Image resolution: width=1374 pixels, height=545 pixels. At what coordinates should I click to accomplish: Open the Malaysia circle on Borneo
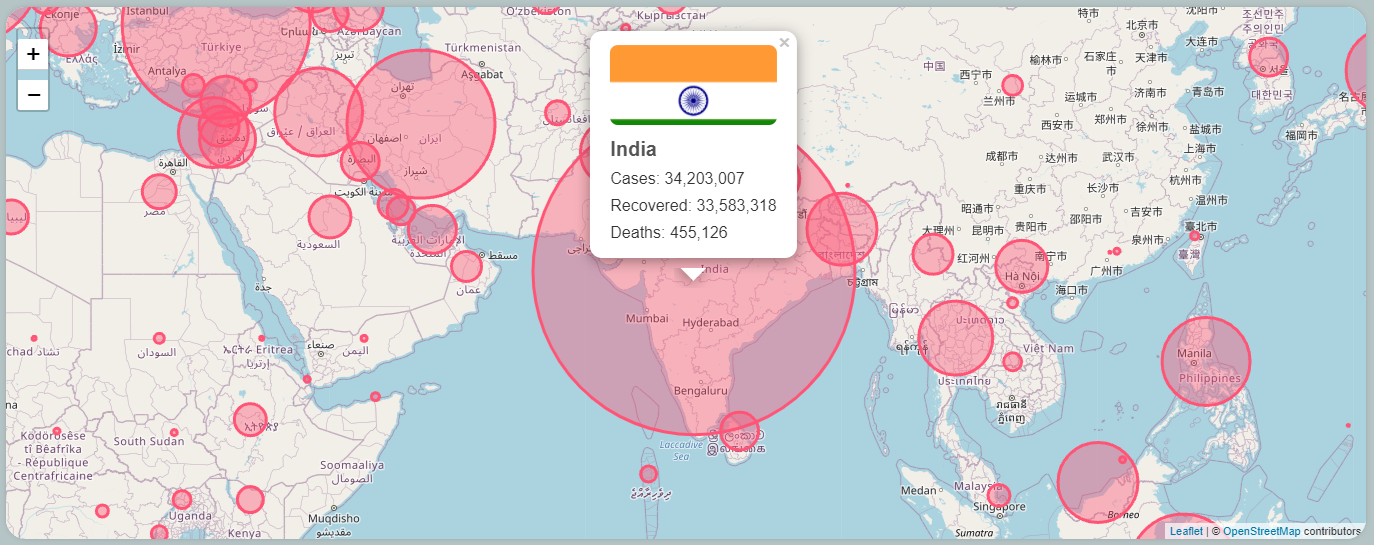coord(1098,482)
